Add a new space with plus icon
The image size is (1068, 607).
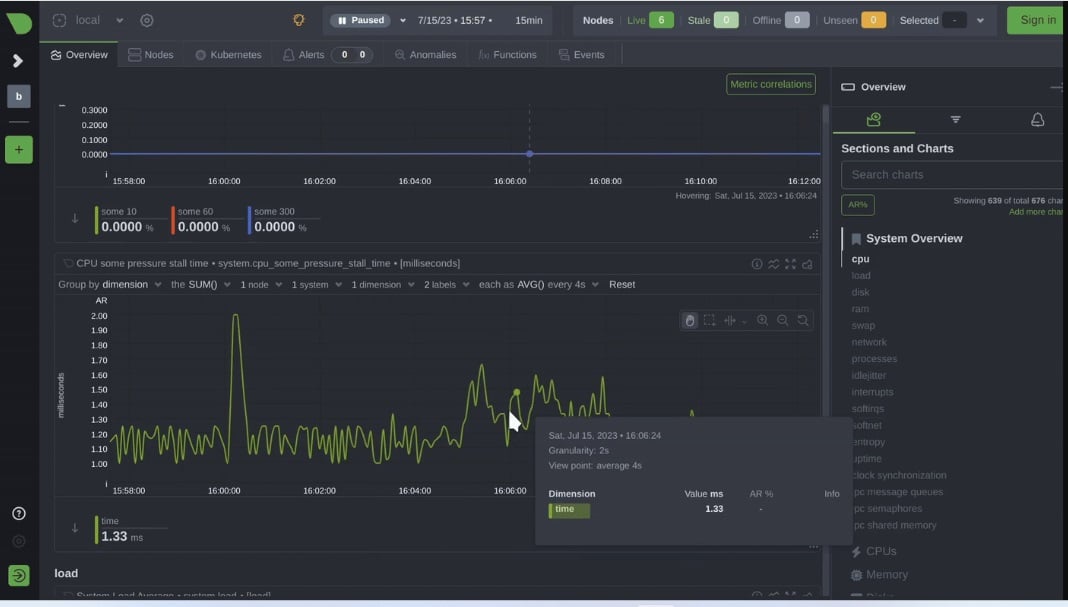[x=19, y=150]
